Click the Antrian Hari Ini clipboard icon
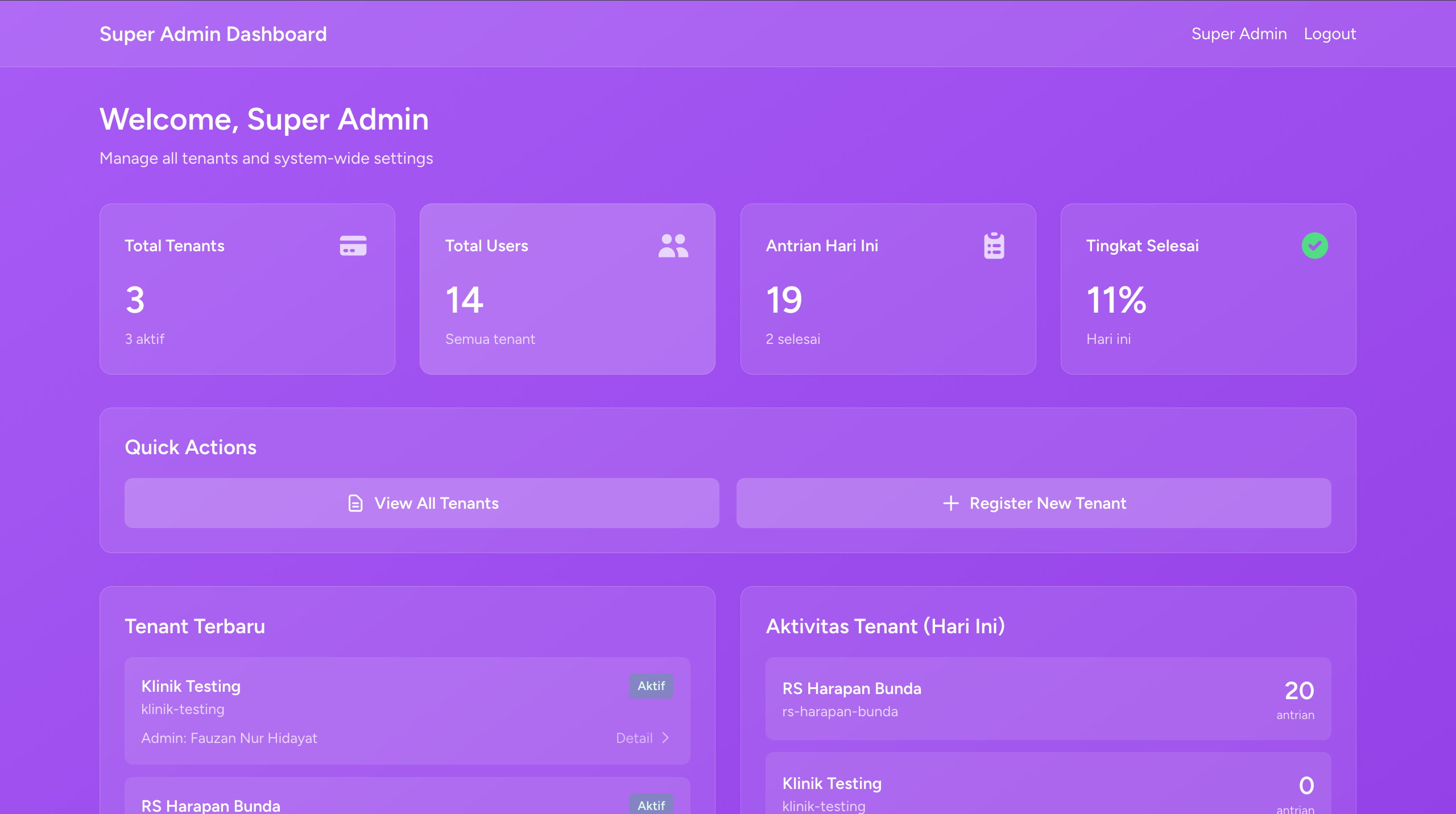Viewport: 1456px width, 814px height. [993, 246]
